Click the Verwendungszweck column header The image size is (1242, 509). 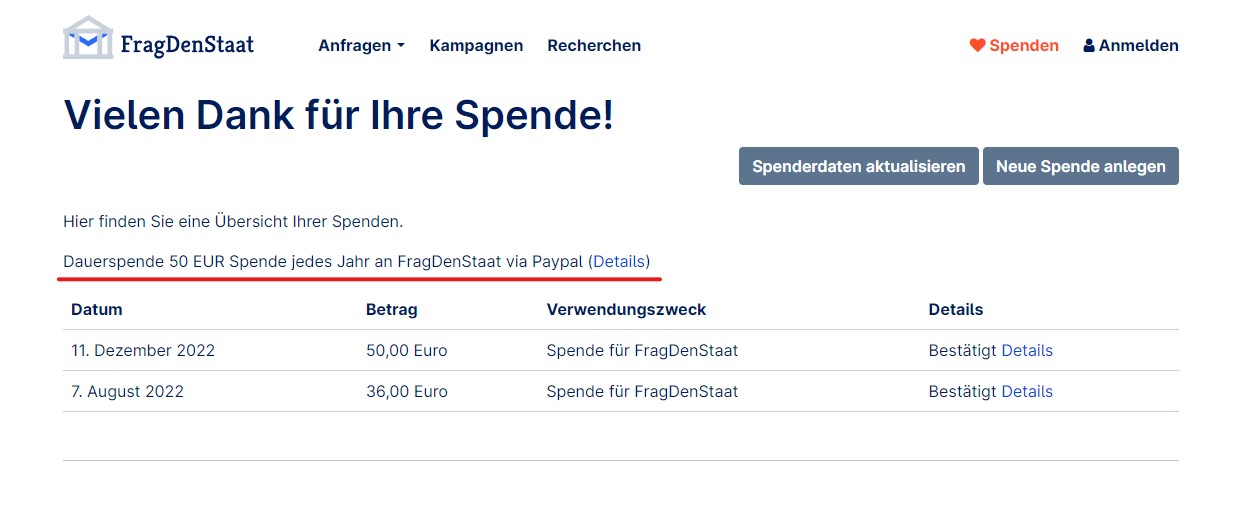click(626, 310)
